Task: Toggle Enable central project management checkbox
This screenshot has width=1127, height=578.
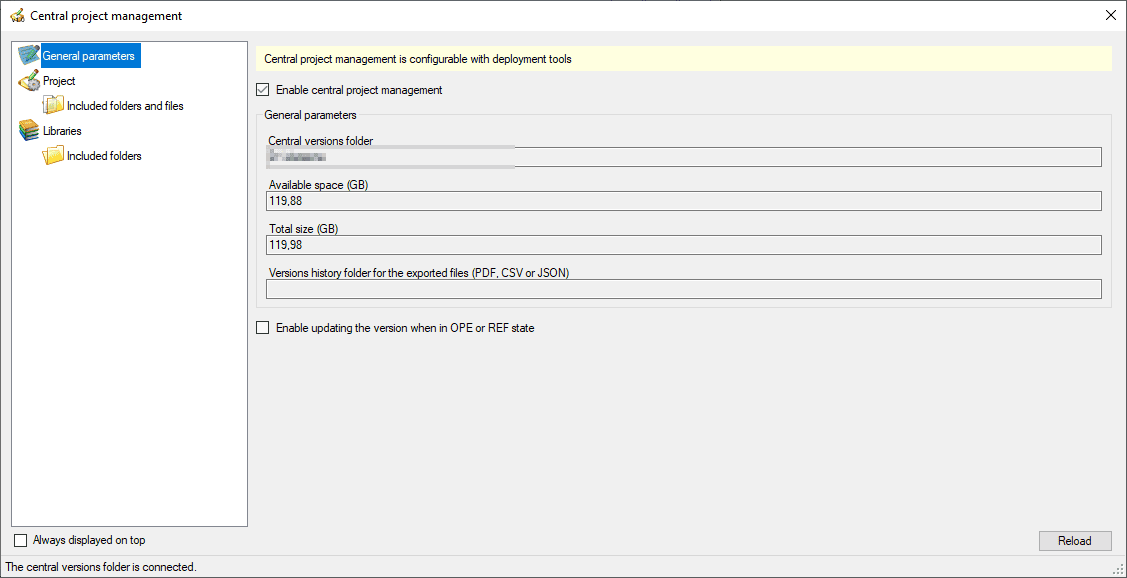Action: (263, 91)
